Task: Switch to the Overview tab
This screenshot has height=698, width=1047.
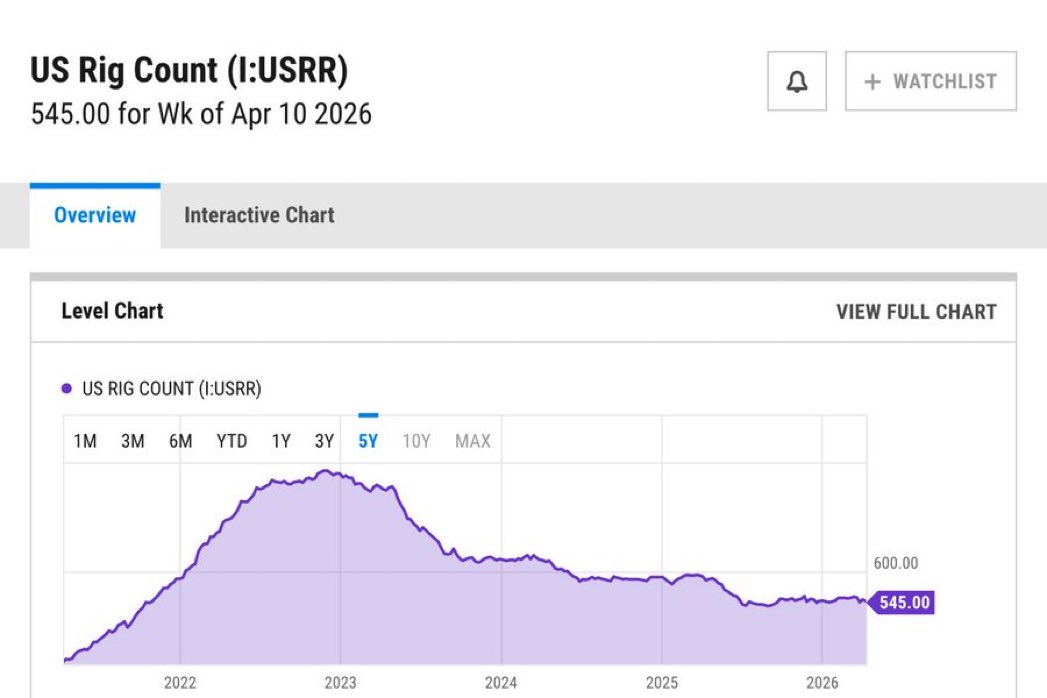Action: point(95,215)
